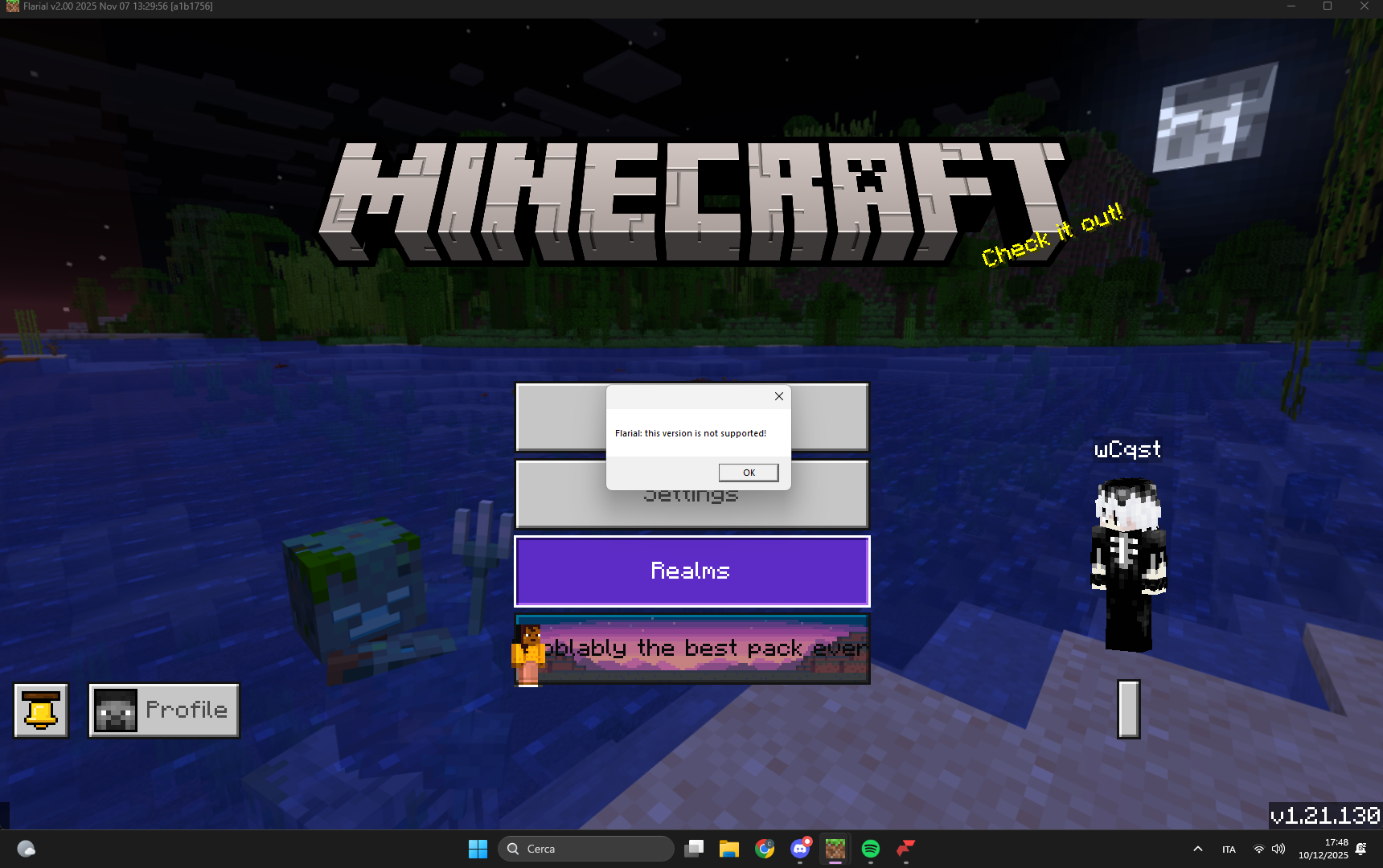Click the wCqst character skin

click(1127, 563)
